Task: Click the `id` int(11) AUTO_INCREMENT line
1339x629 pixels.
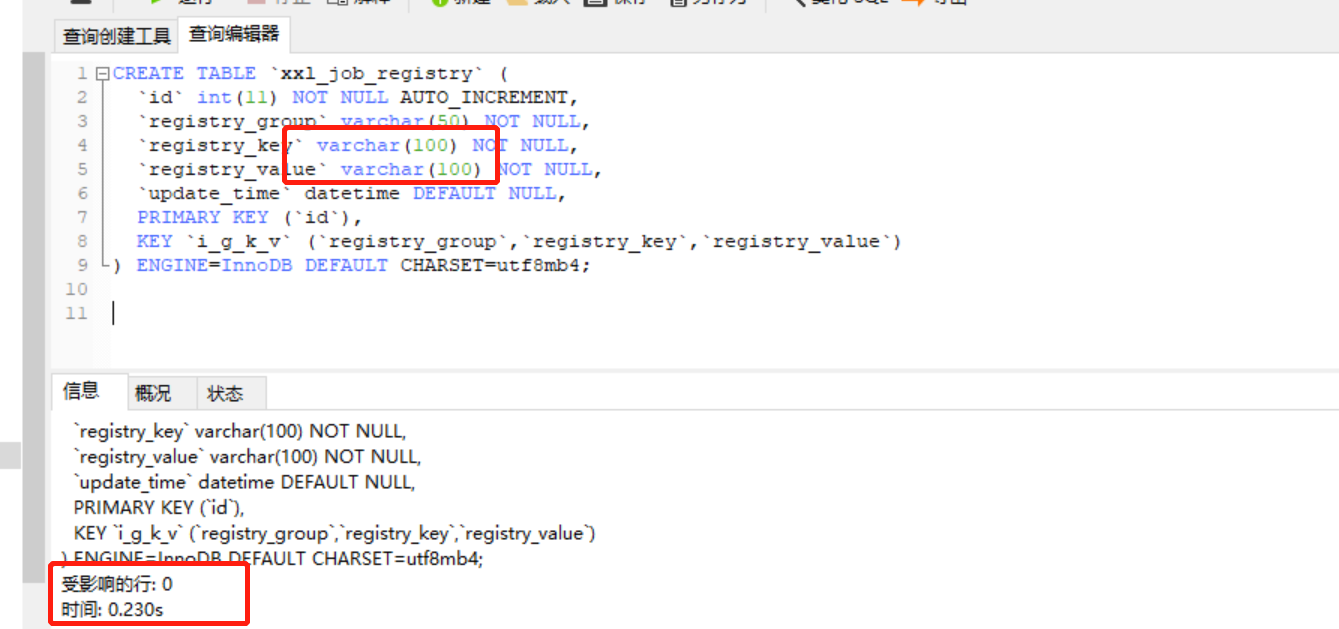Action: coord(358,97)
